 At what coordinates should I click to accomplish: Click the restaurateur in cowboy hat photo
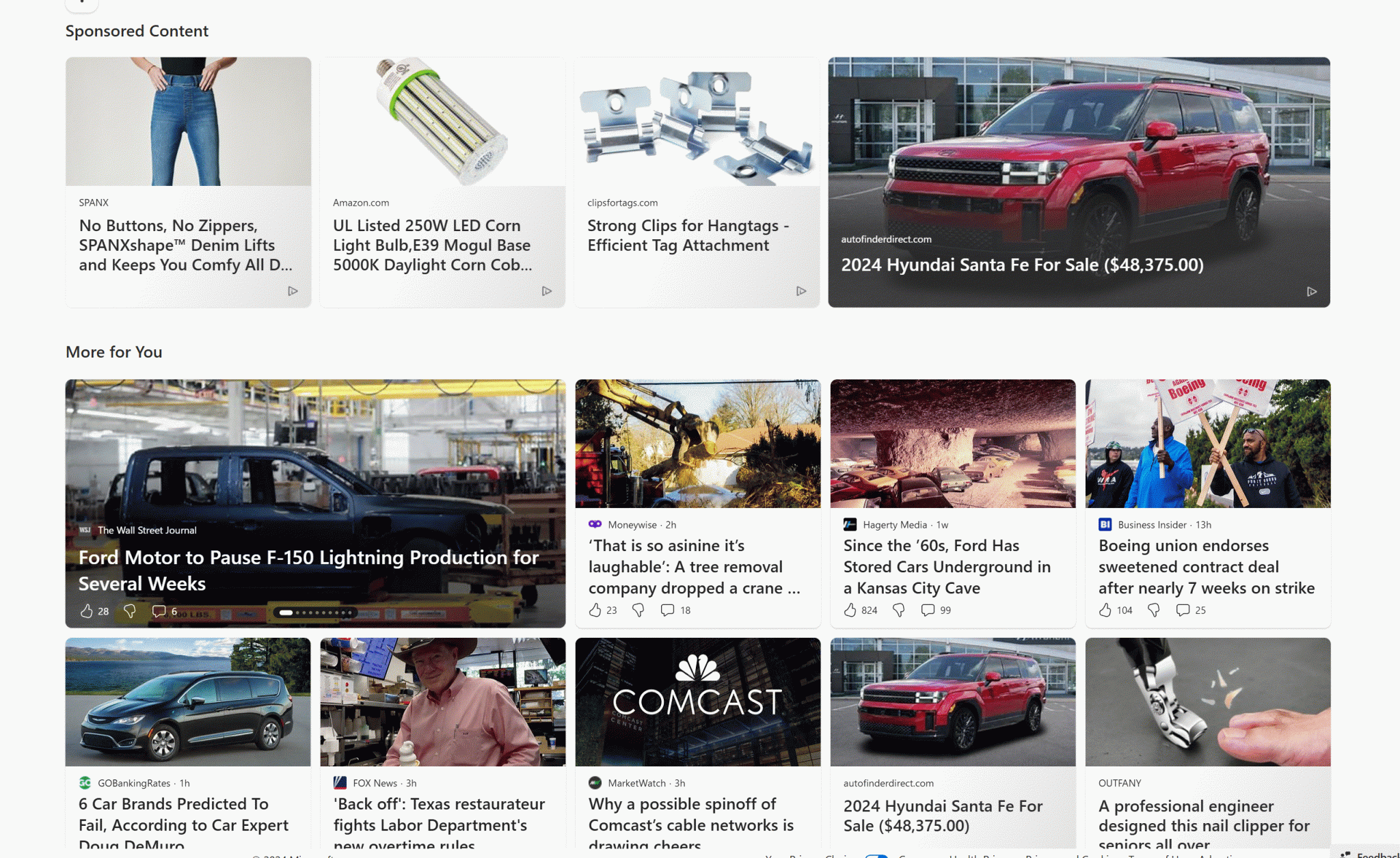tap(443, 702)
